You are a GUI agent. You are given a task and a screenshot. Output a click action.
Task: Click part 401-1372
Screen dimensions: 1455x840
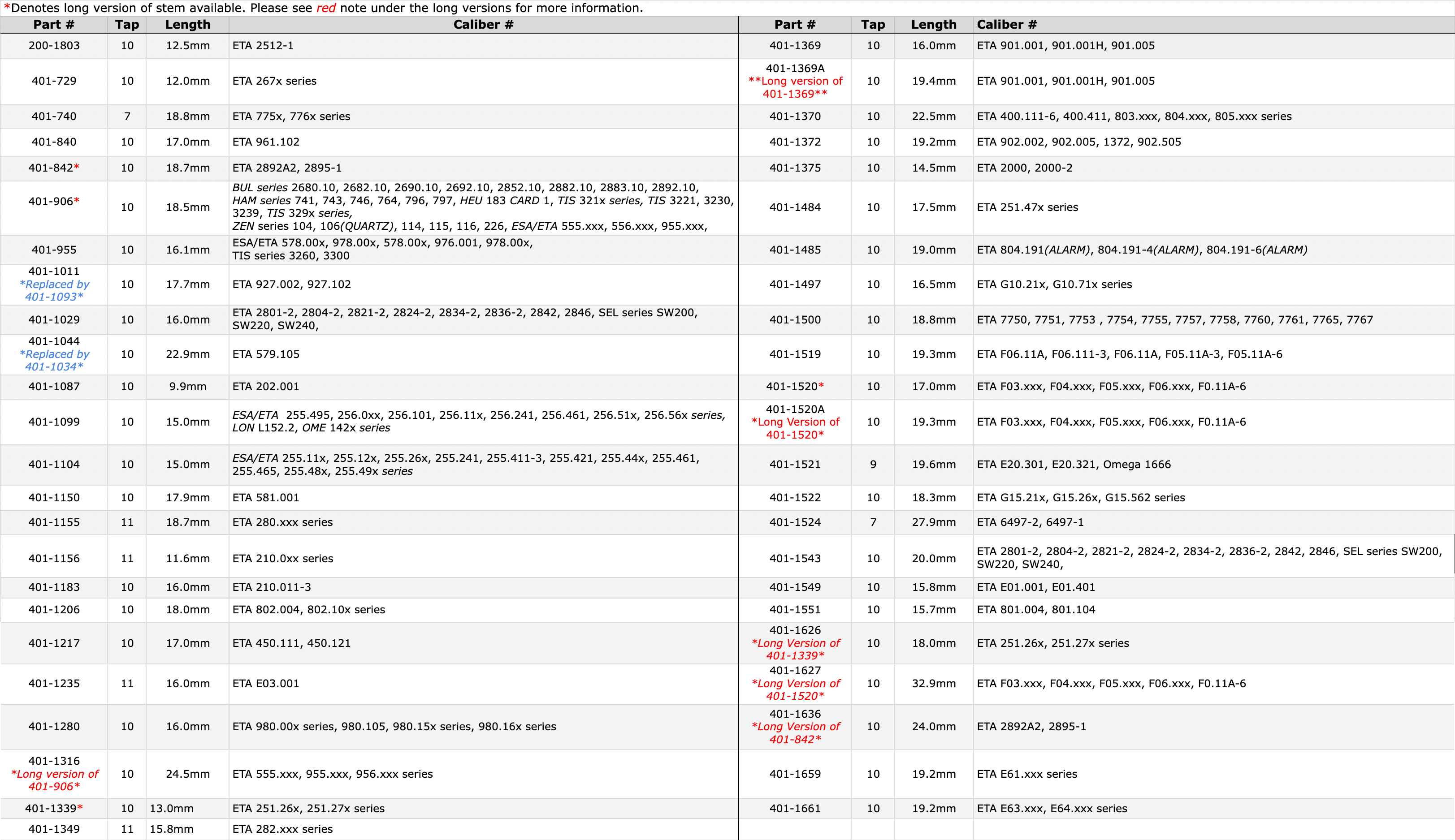coord(795,142)
